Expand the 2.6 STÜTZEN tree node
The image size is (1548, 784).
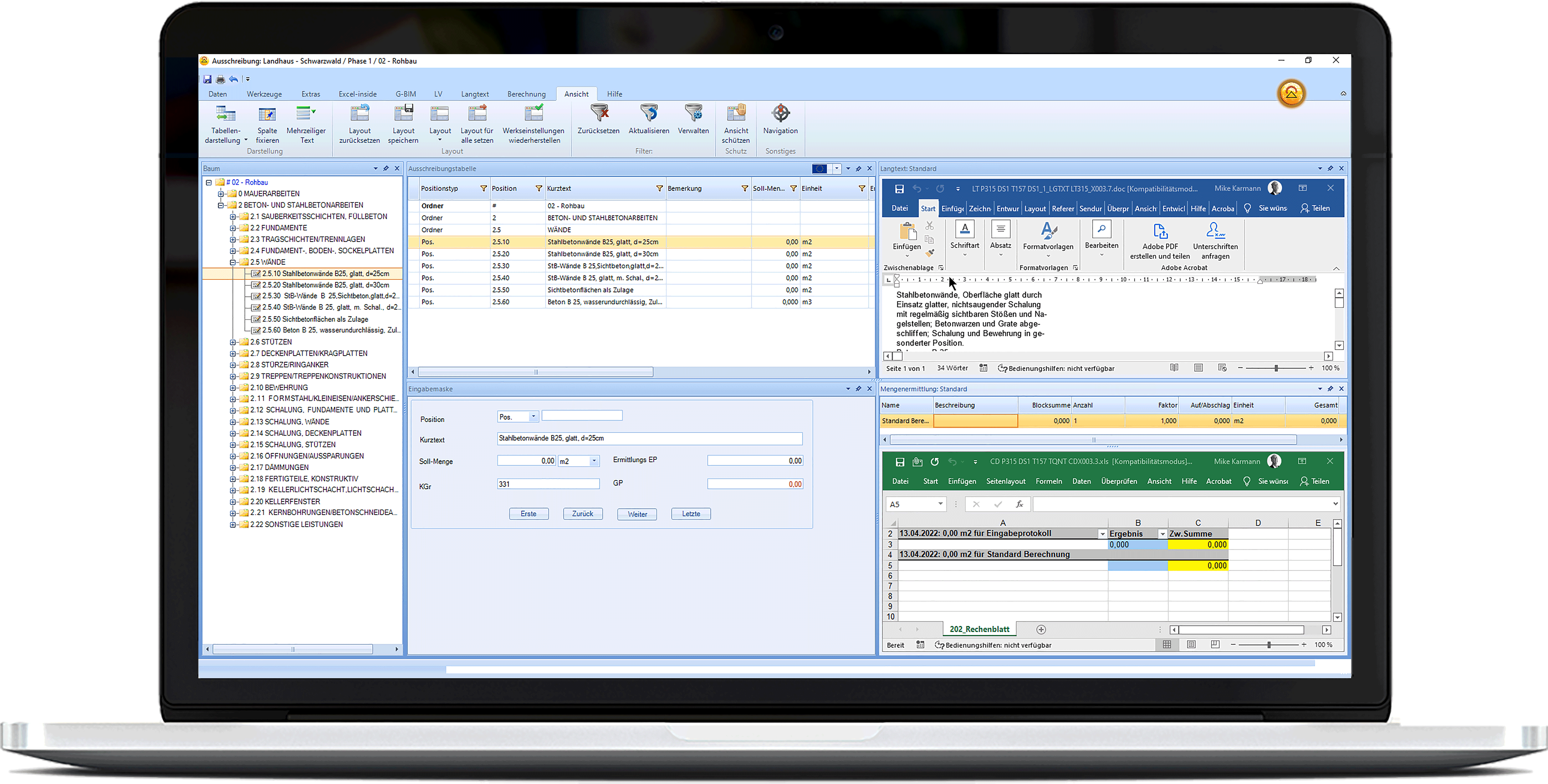(234, 342)
